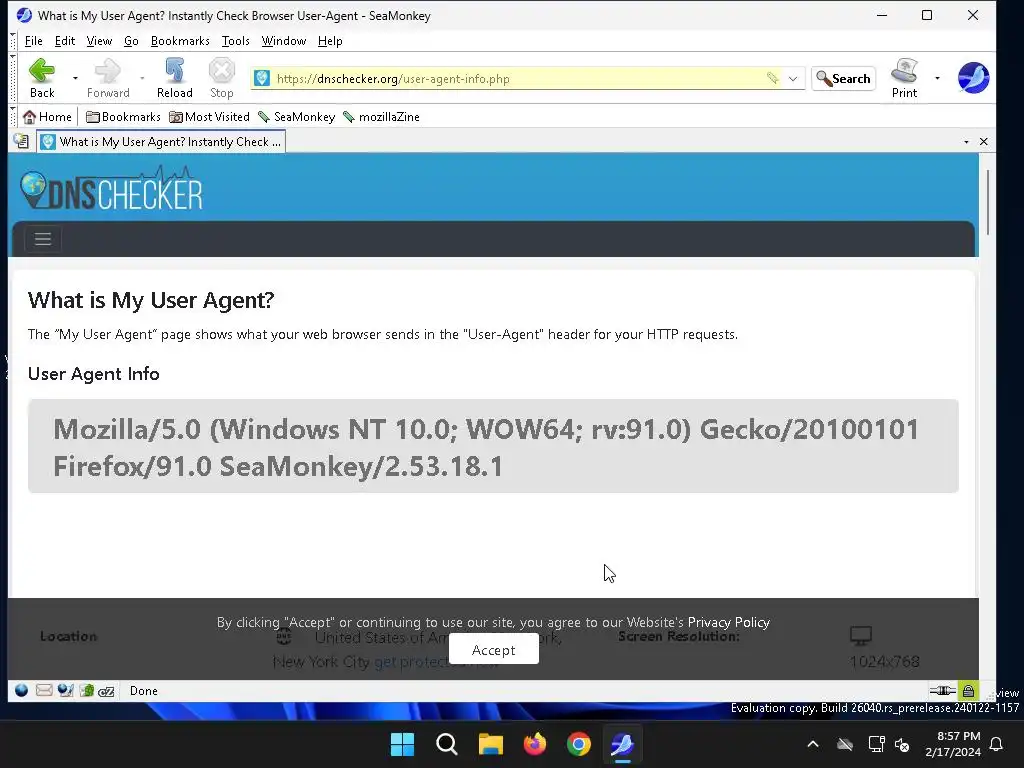Open the mozillaZine bookmark link
This screenshot has width=1024, height=768.
tap(381, 117)
